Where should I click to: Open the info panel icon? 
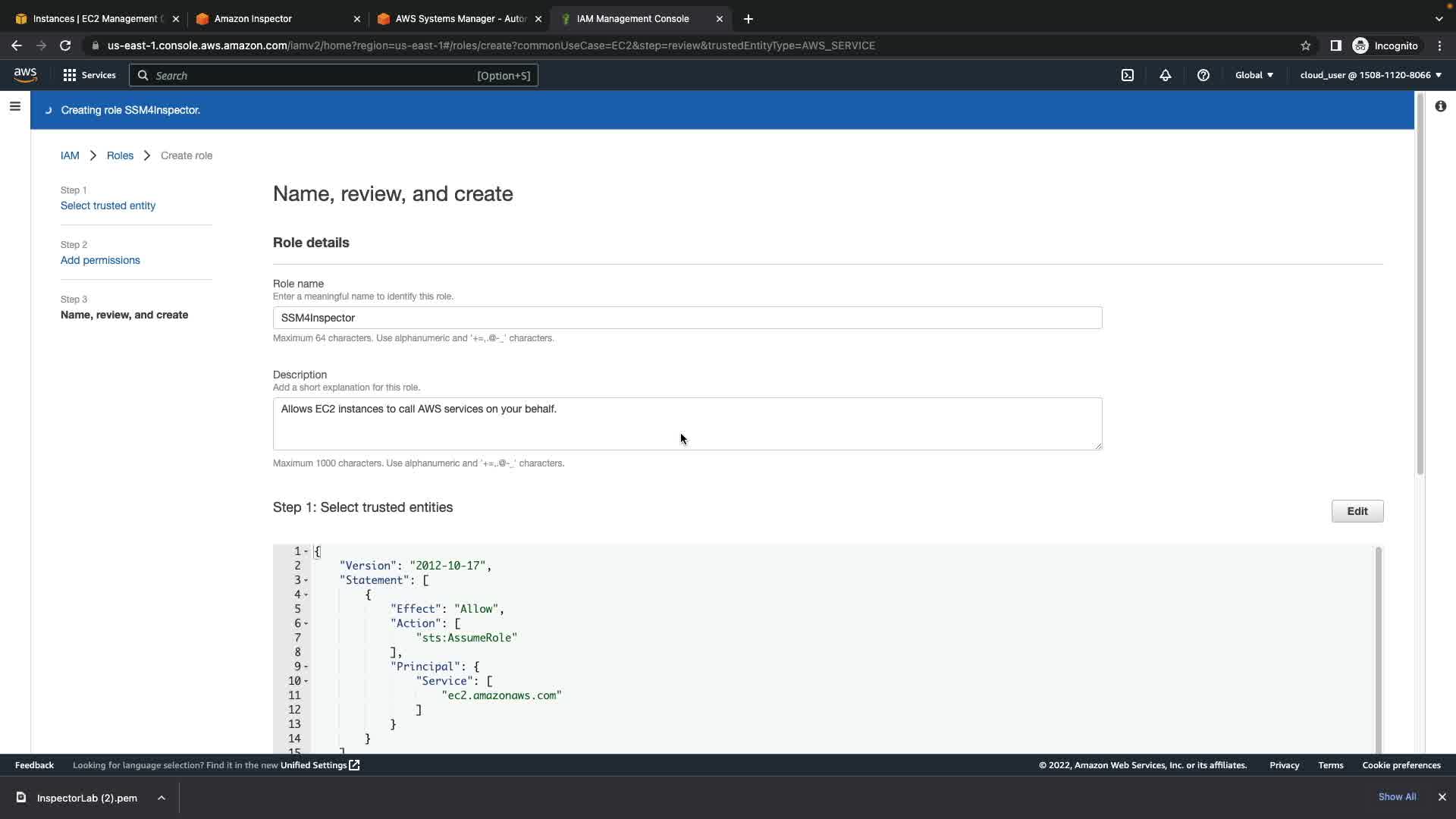1440,106
